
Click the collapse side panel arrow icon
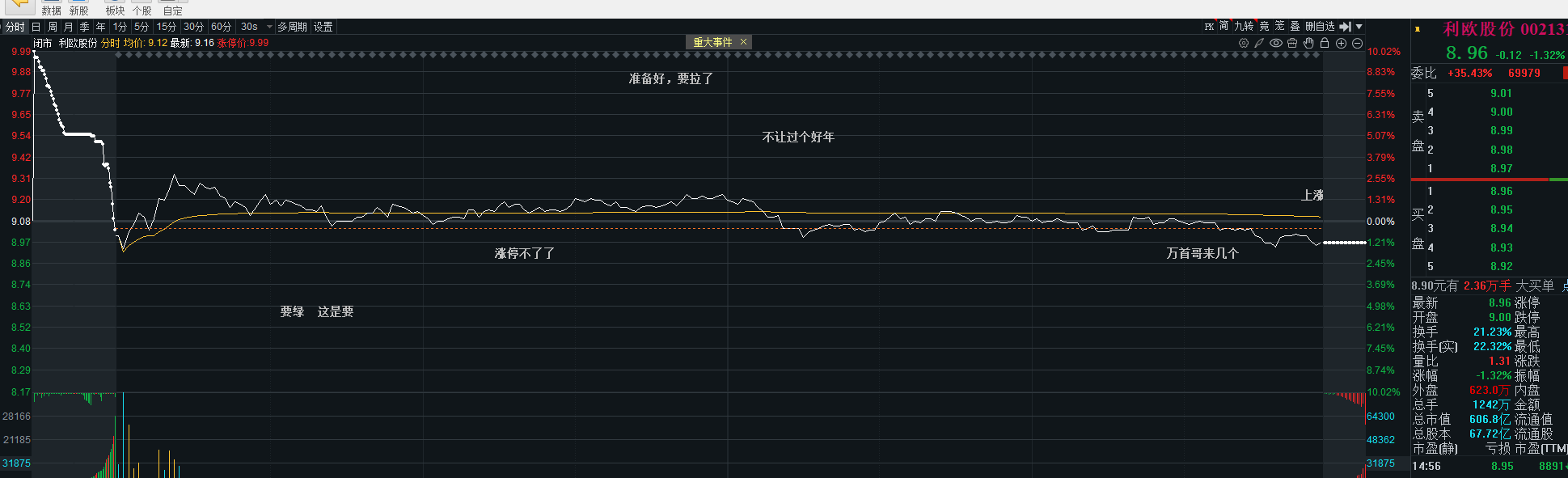tap(1346, 27)
